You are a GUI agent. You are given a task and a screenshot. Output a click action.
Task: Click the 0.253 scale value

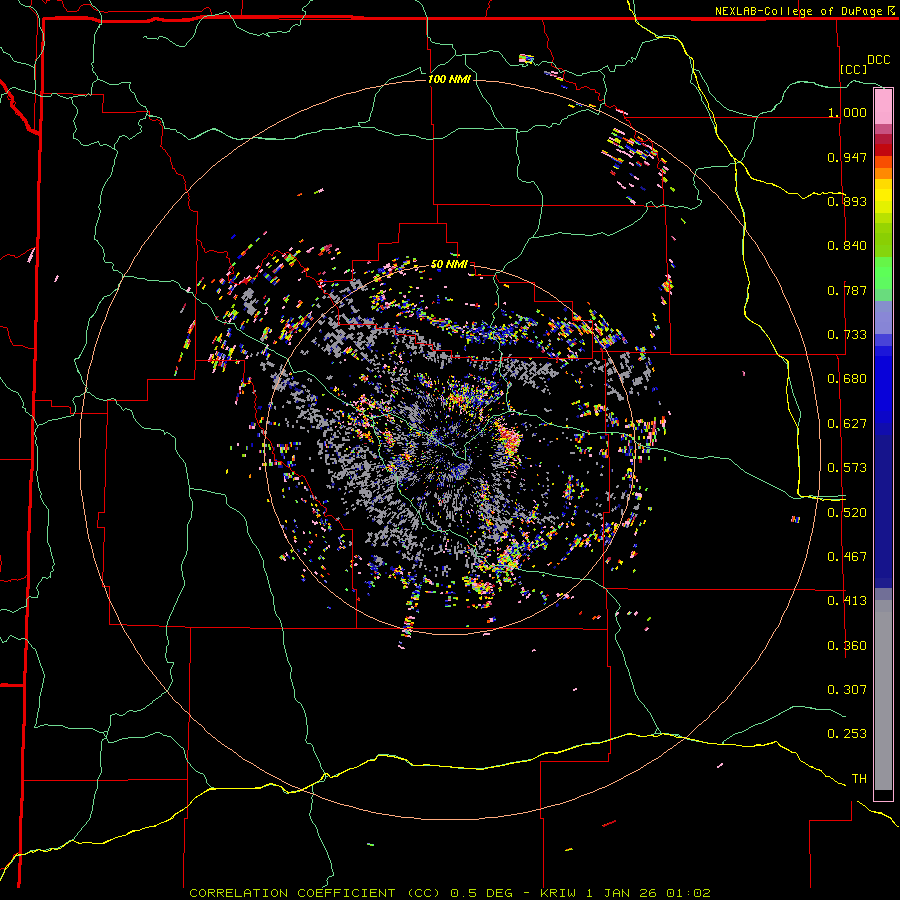click(x=847, y=734)
